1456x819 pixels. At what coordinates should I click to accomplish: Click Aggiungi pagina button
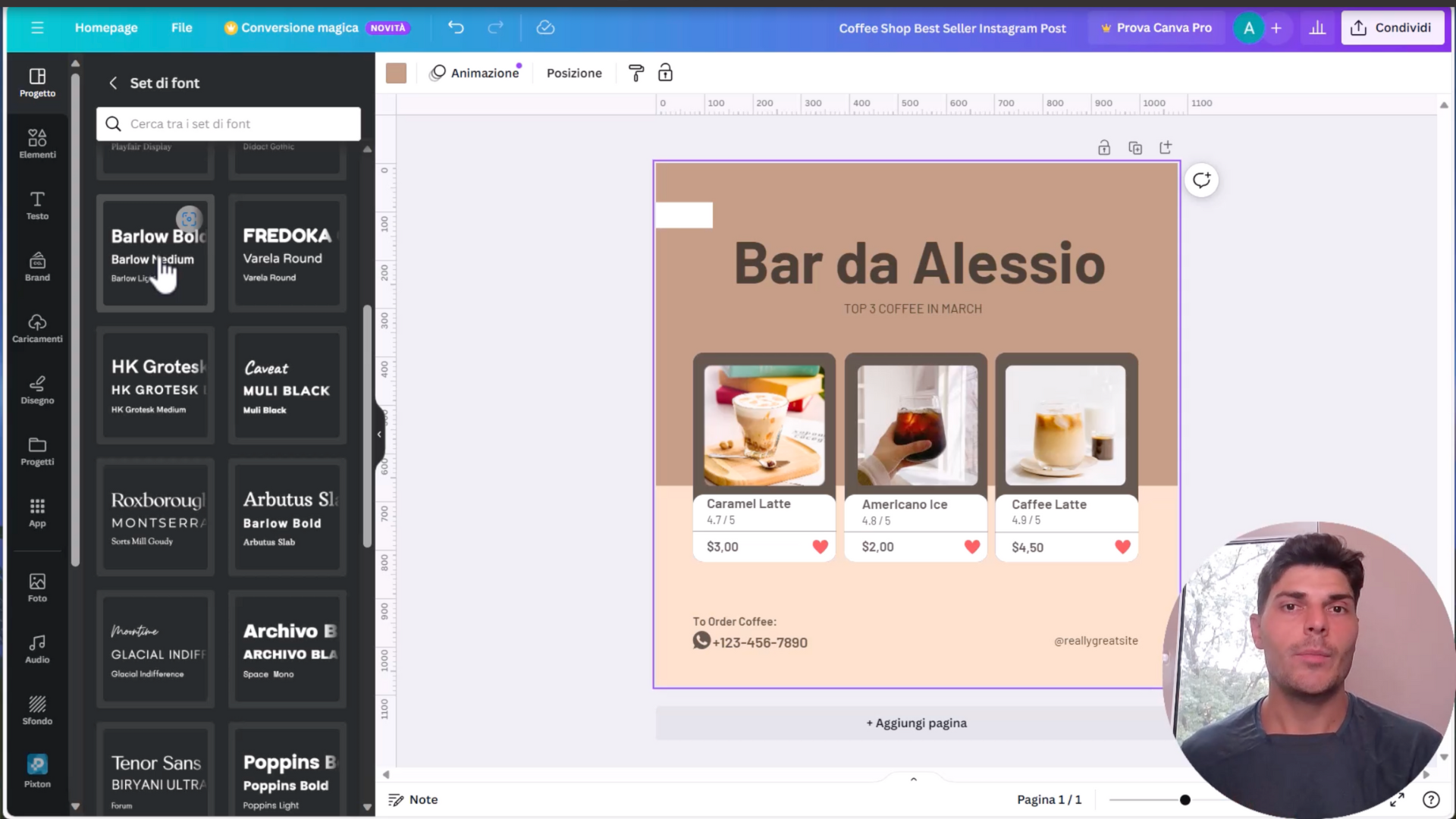coord(916,723)
